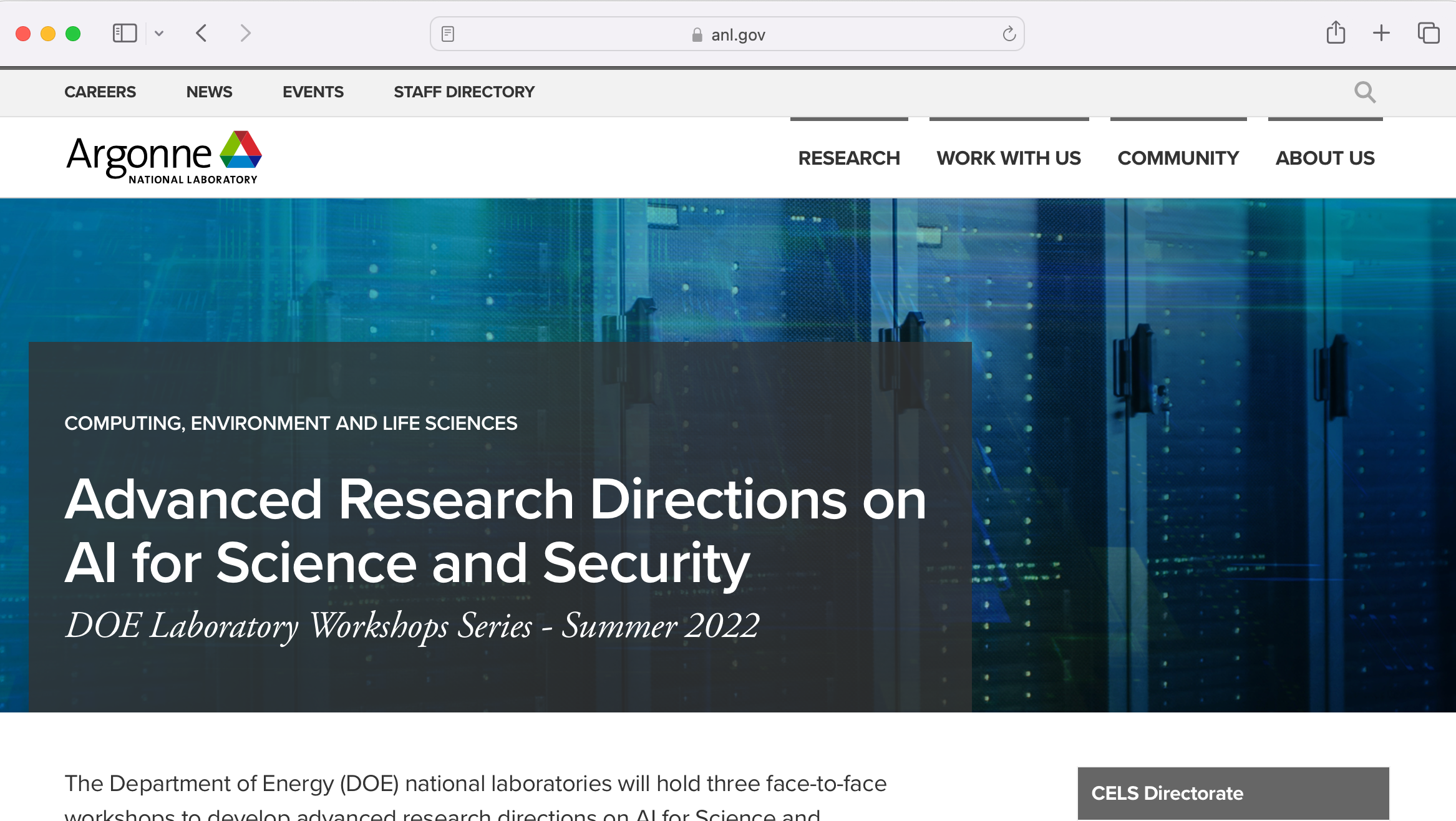Click the site search magnifier icon

pyautogui.click(x=1365, y=92)
